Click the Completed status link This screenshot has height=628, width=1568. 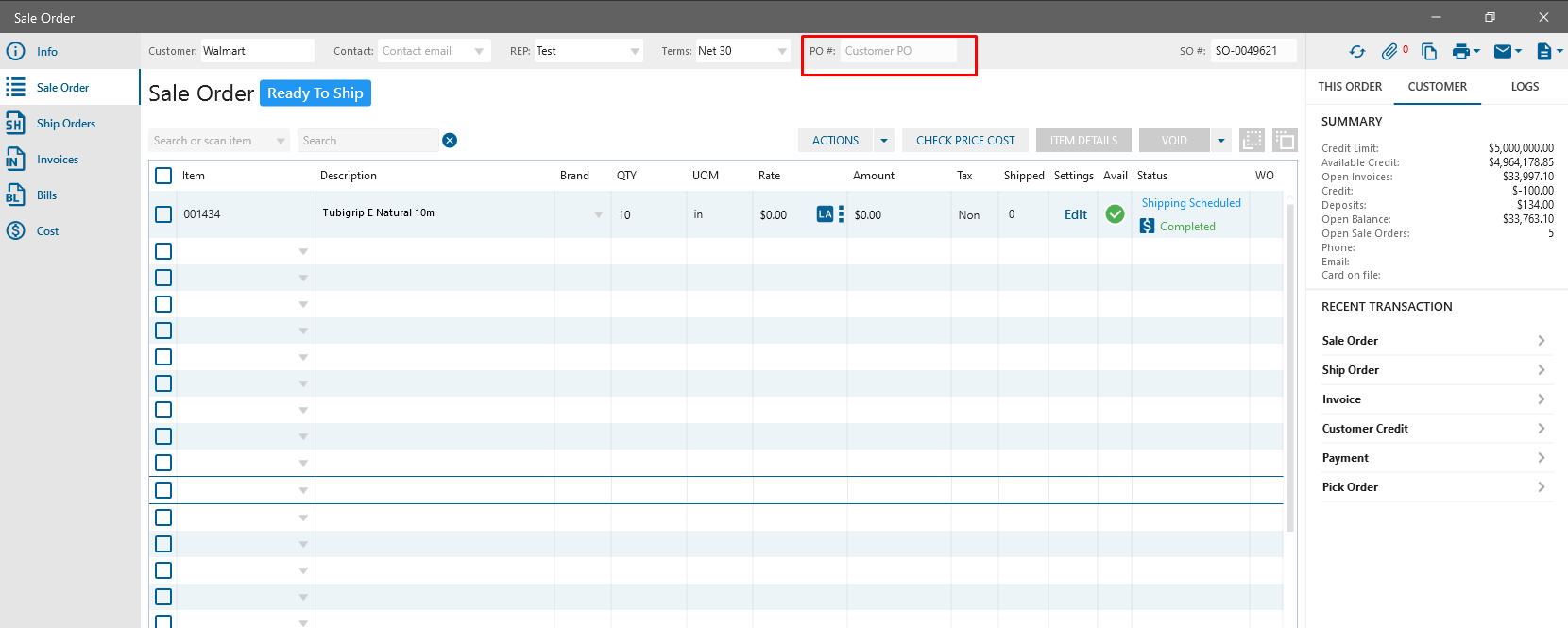(1187, 227)
